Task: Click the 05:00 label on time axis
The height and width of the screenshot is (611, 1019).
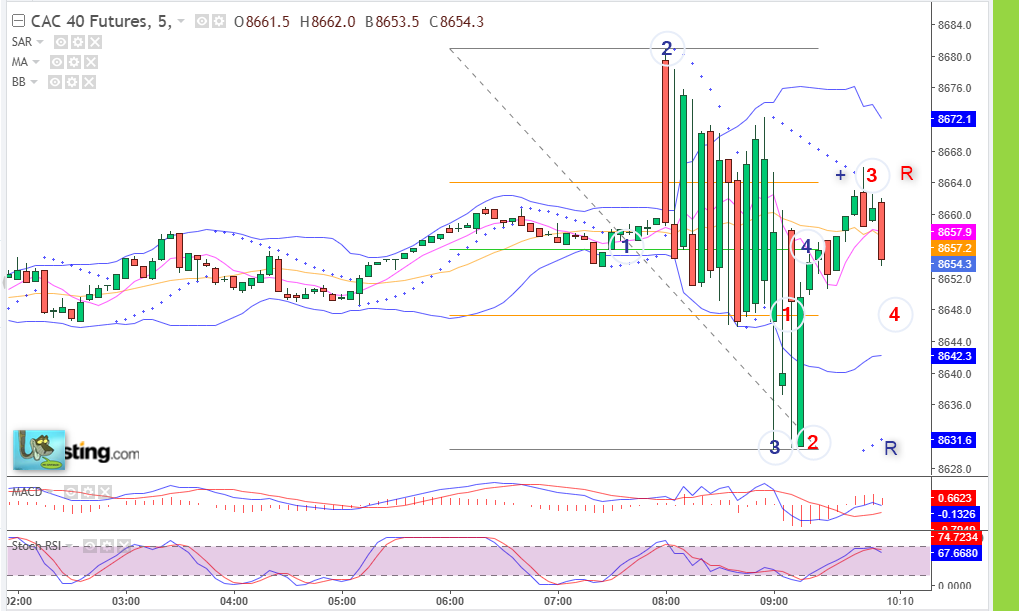Action: click(342, 601)
